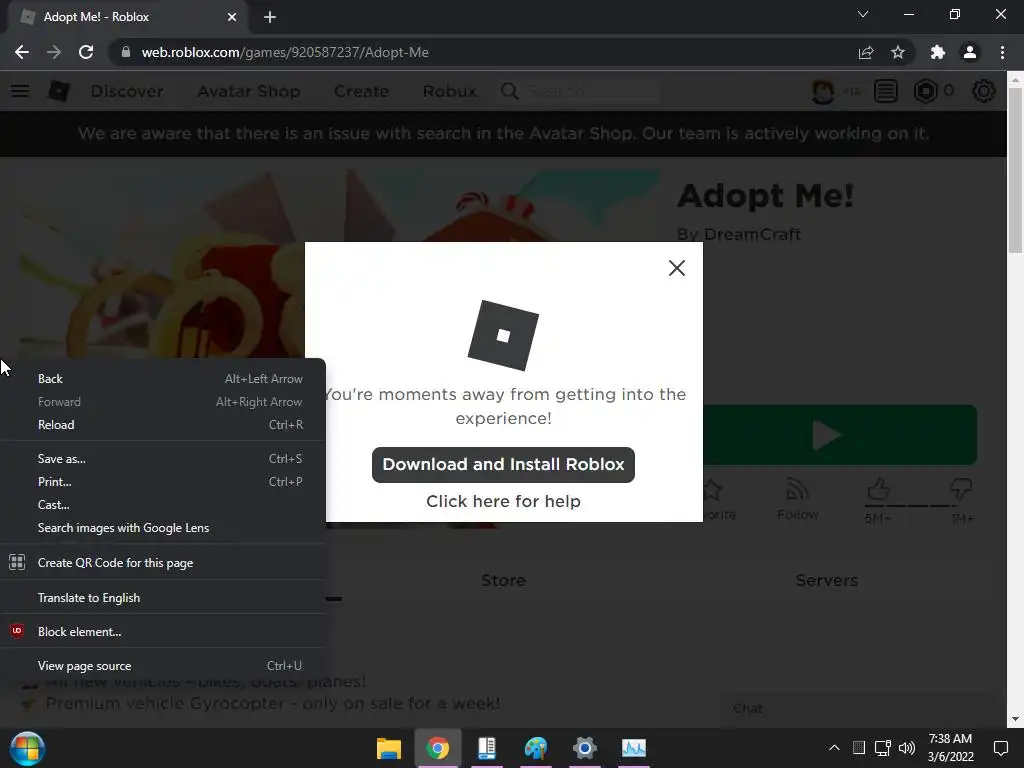Click the lock icon in address bar
The image size is (1024, 768).
(126, 52)
